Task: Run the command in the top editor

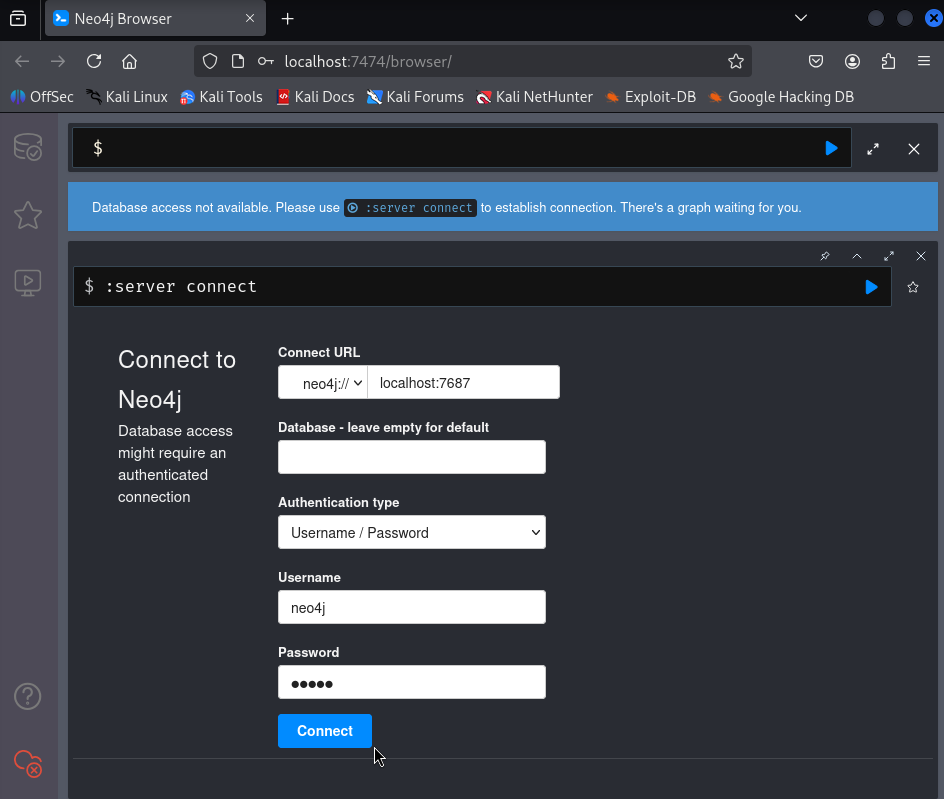Action: point(831,148)
